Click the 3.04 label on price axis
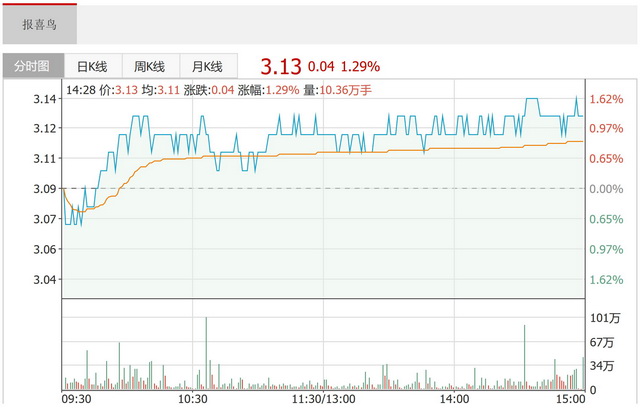This screenshot has height=419, width=640. tap(44, 279)
